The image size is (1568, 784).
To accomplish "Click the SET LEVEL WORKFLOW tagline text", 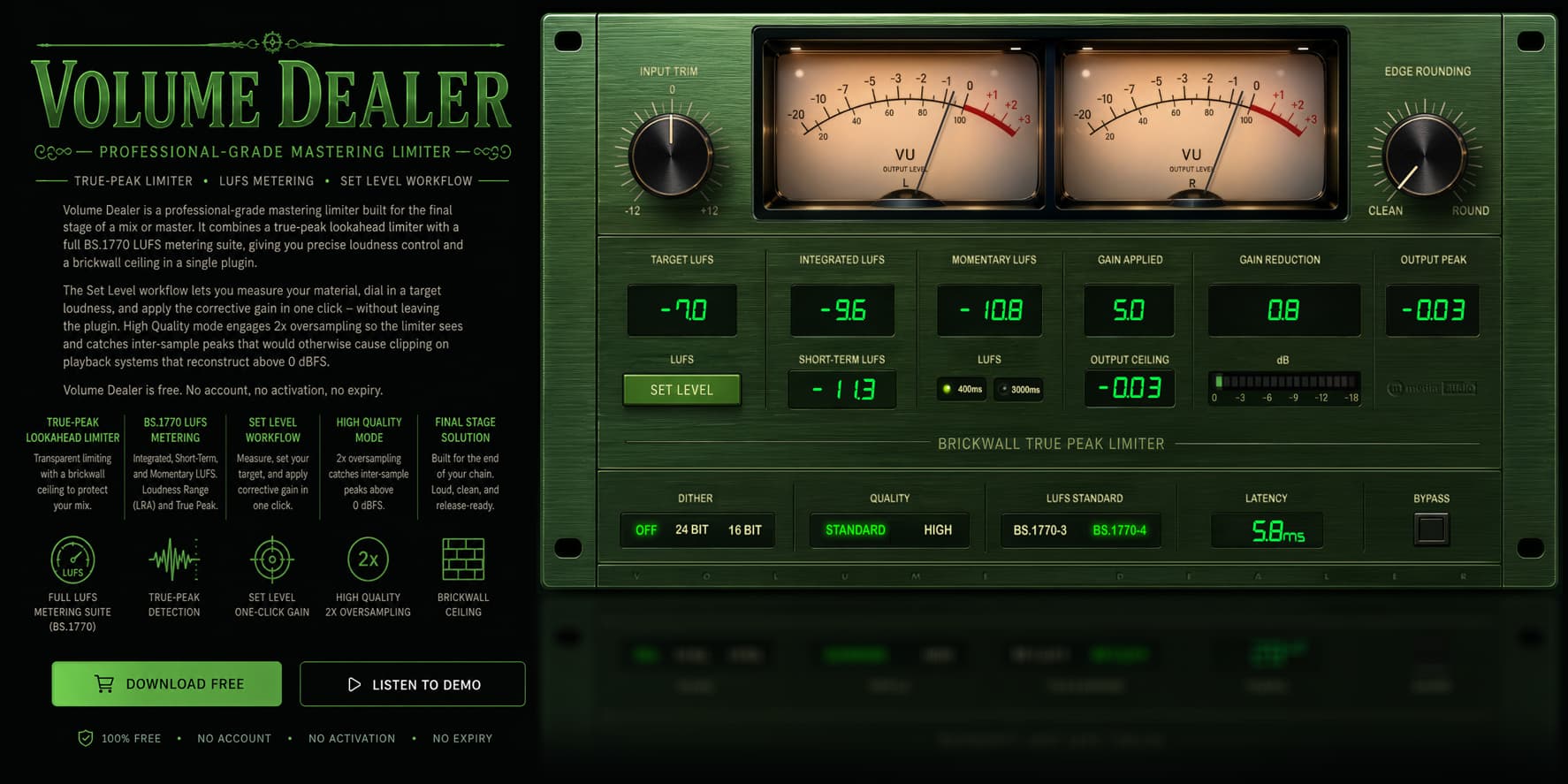I will [407, 181].
